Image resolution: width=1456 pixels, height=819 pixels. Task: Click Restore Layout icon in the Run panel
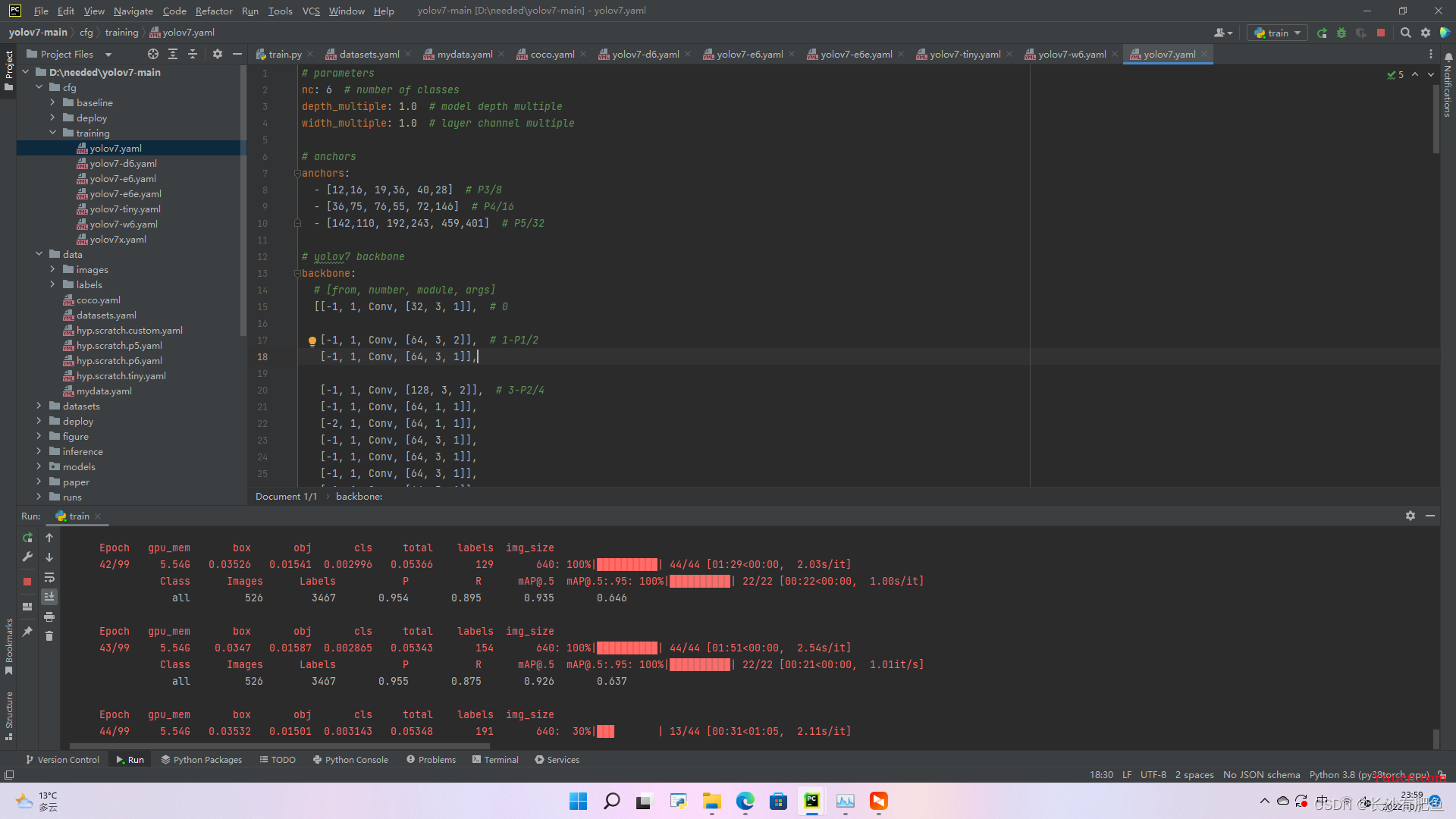(x=27, y=607)
